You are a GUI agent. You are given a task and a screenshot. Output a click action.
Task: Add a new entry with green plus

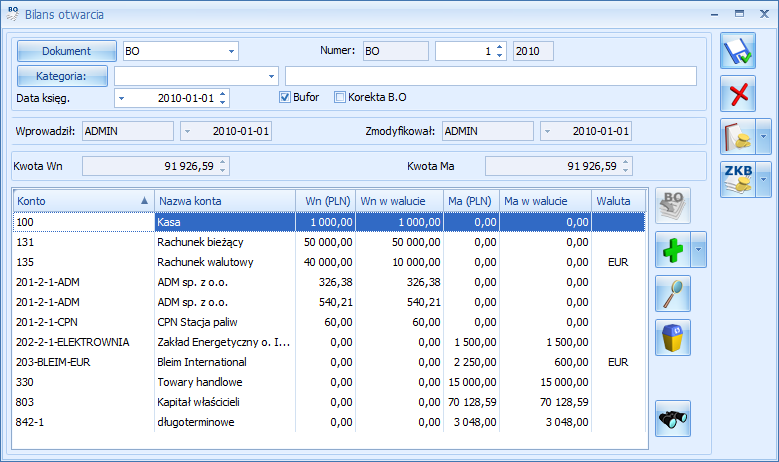(x=673, y=249)
